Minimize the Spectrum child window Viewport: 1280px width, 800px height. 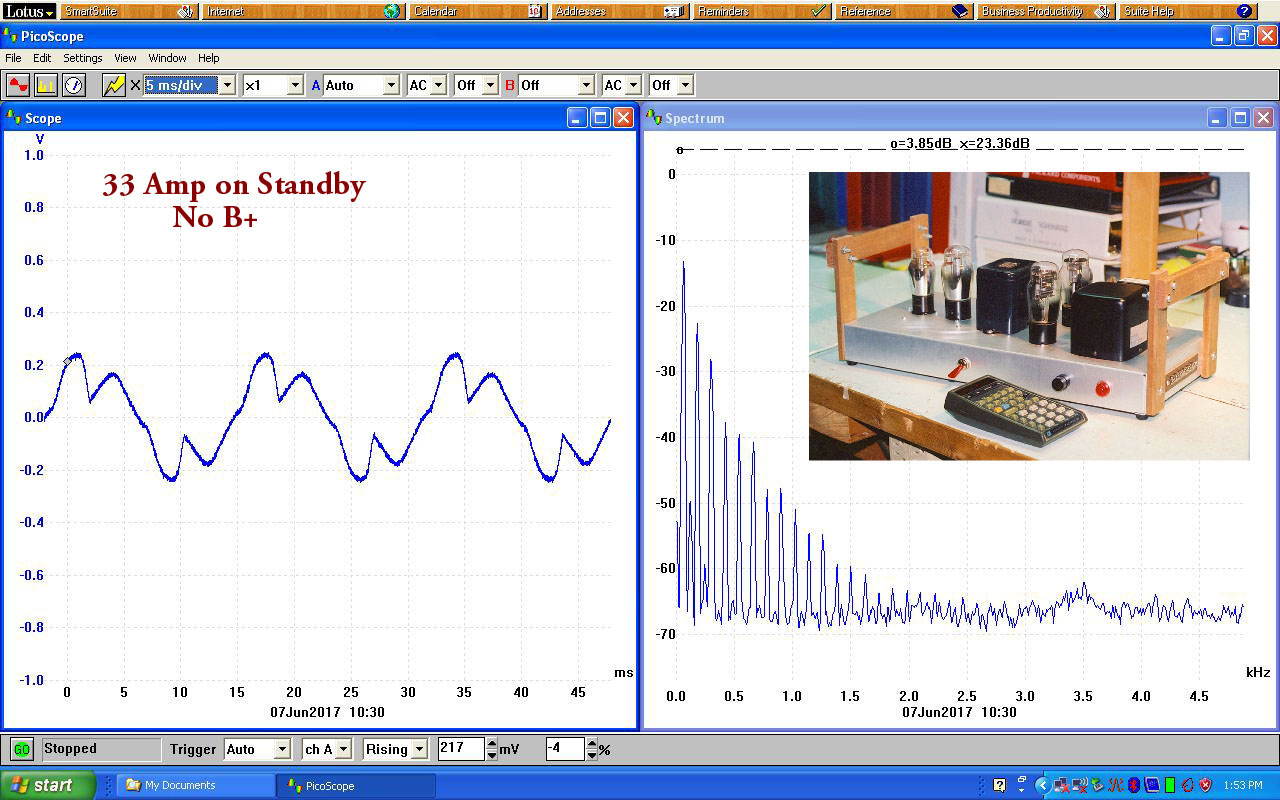(1217, 118)
